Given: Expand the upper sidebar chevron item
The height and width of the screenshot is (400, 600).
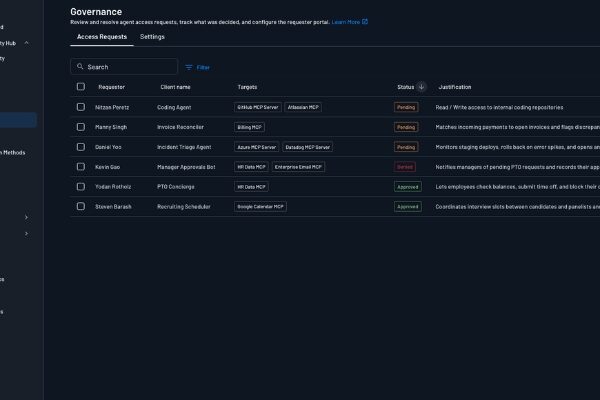Looking at the screenshot, I should pyautogui.click(x=26, y=217).
